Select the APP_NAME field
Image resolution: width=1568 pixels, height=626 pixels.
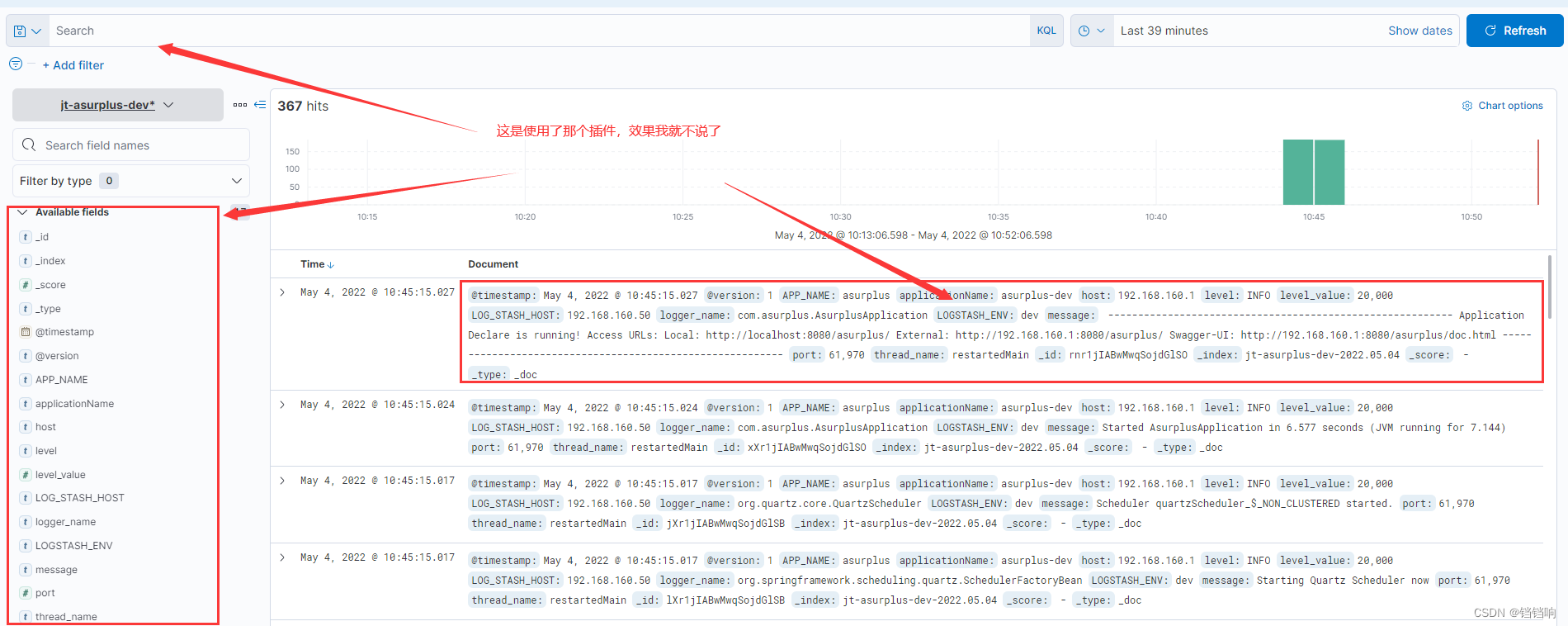click(61, 380)
